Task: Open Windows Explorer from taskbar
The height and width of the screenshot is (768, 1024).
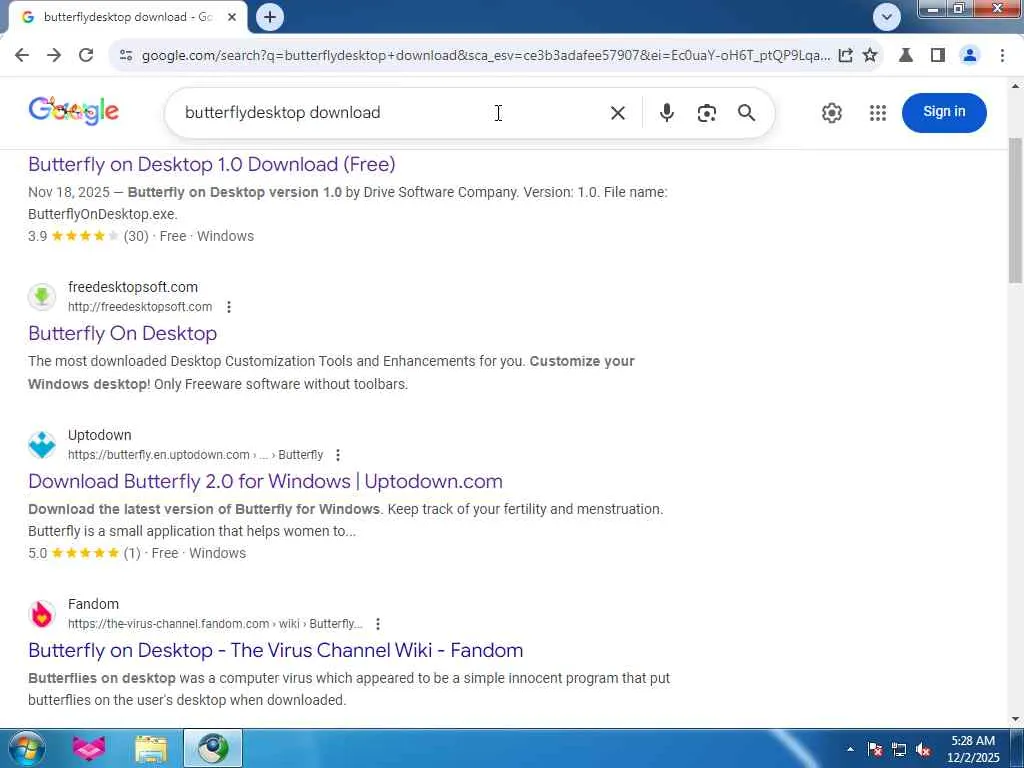Action: (x=151, y=748)
